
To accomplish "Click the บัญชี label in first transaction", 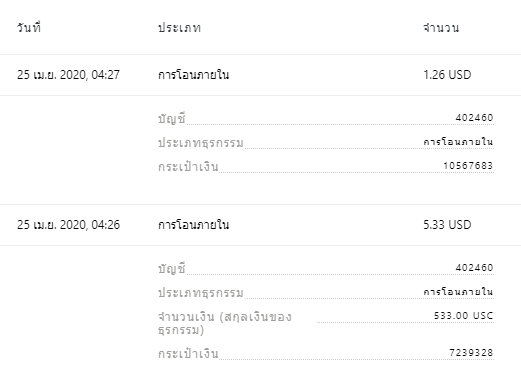I will [x=171, y=119].
